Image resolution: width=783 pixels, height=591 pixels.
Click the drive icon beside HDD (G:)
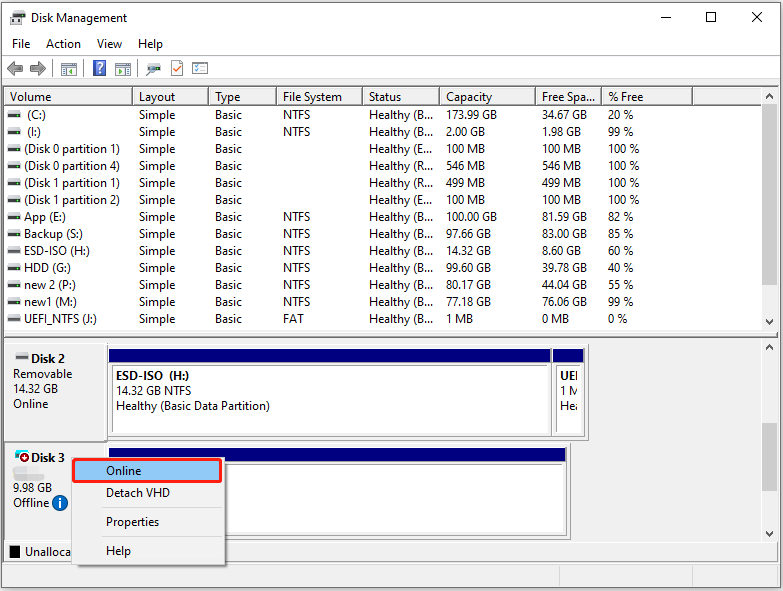click(x=14, y=268)
